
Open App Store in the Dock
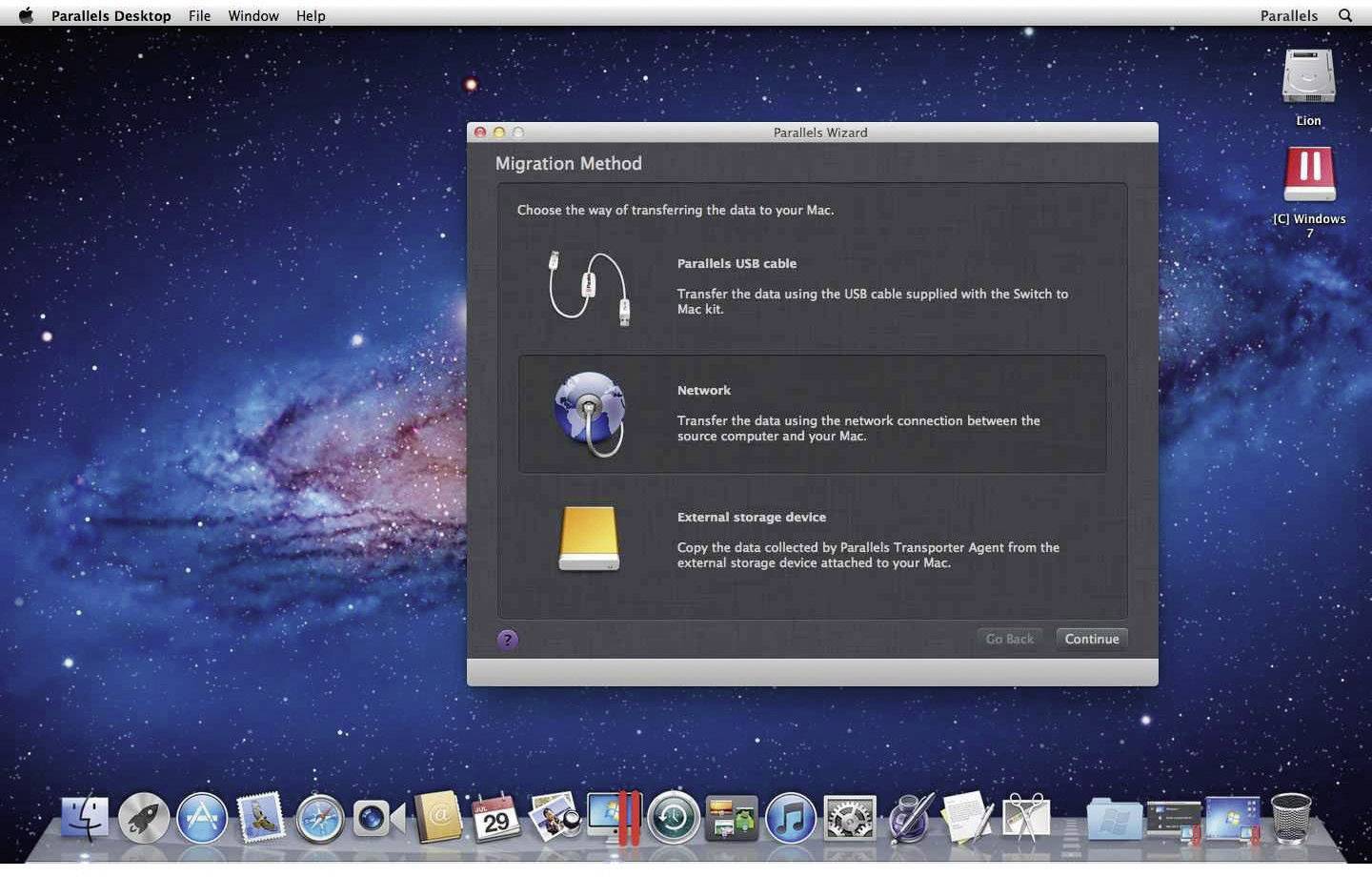(202, 818)
